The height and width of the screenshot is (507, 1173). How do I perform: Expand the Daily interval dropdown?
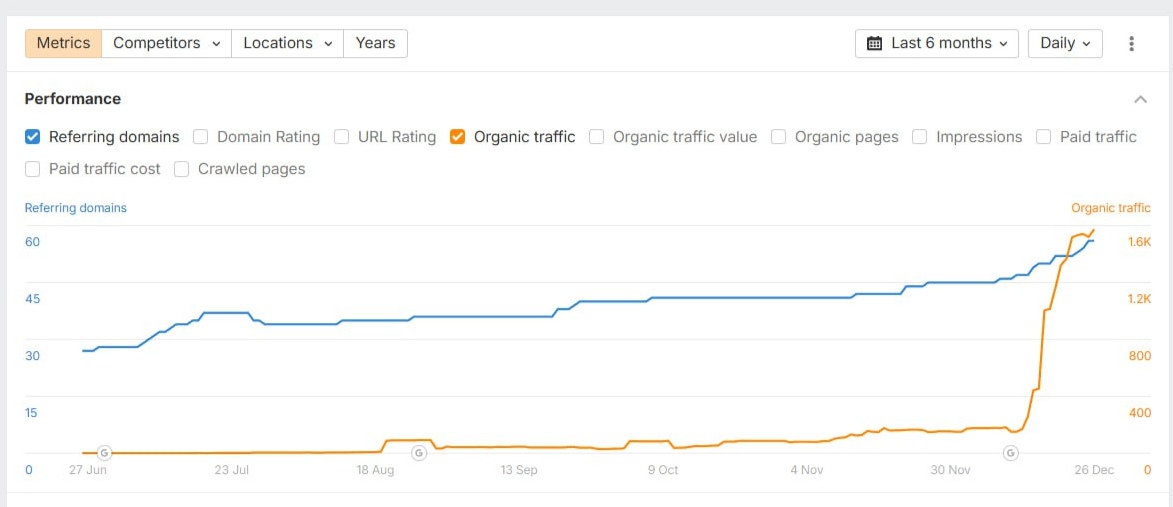1064,44
